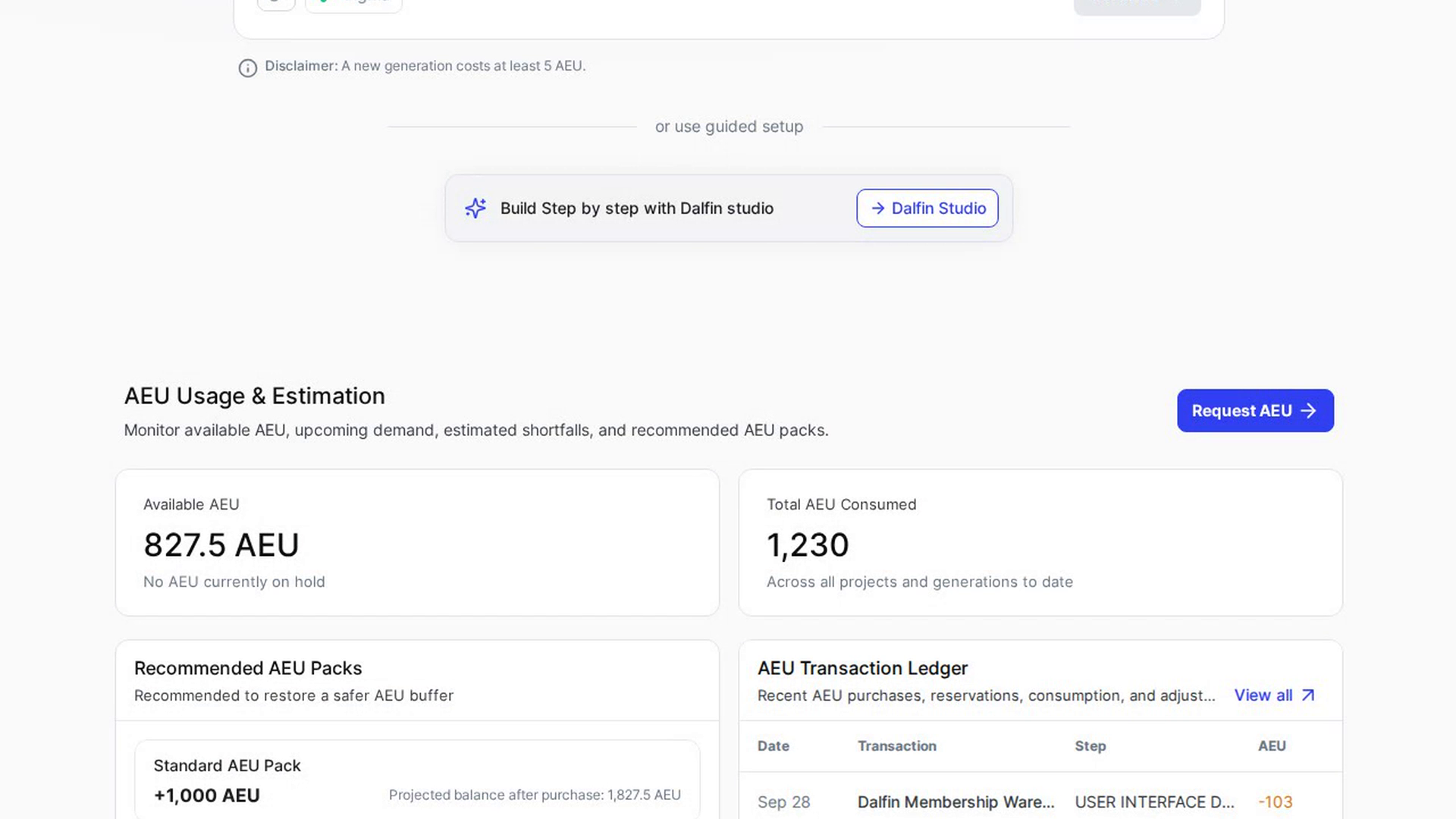Click 'Across all projects and generations to date'
This screenshot has width=1456, height=819.
pos(919,582)
